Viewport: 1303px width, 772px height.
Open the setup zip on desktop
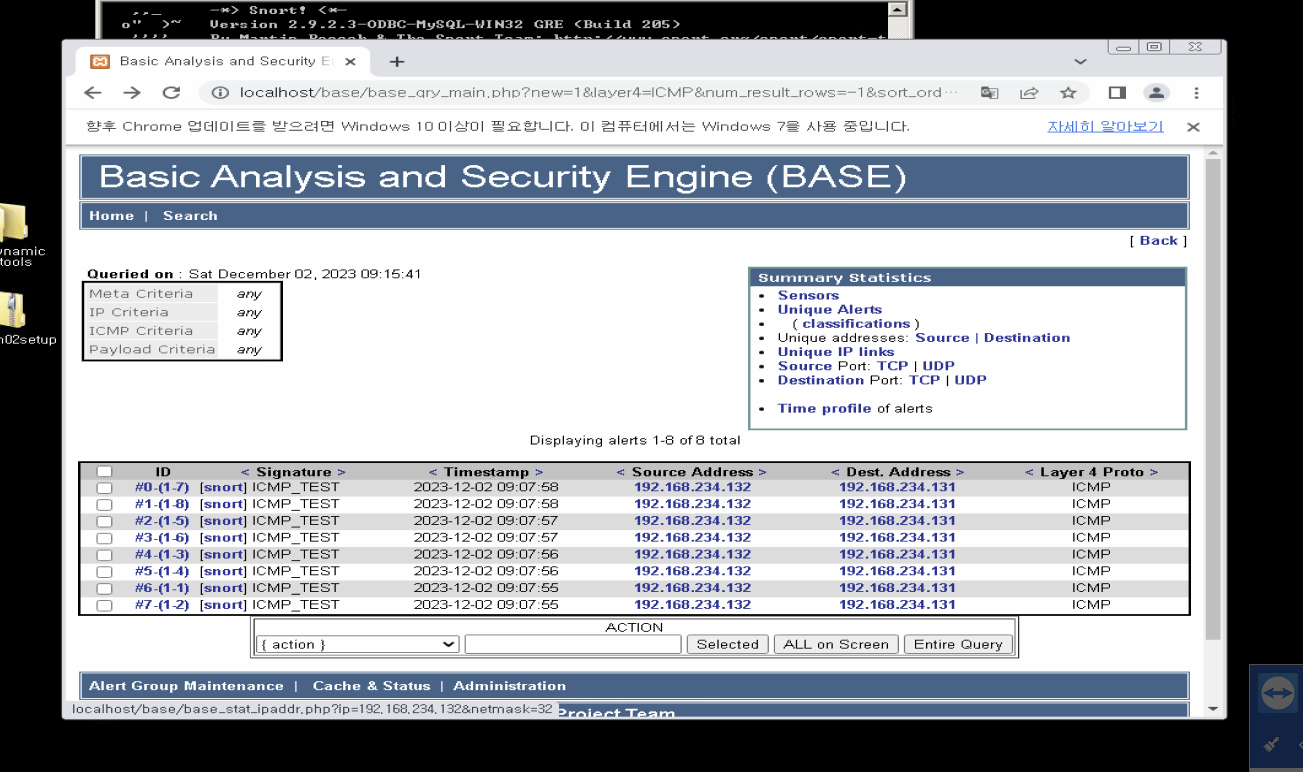pos(14,318)
